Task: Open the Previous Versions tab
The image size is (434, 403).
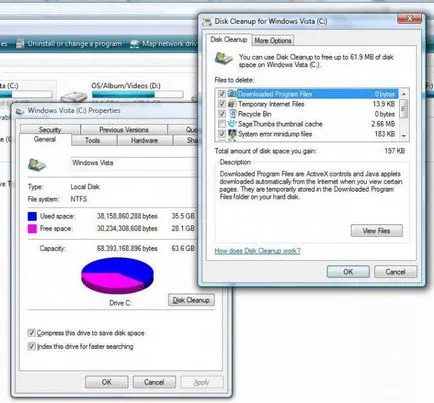Action: click(124, 130)
